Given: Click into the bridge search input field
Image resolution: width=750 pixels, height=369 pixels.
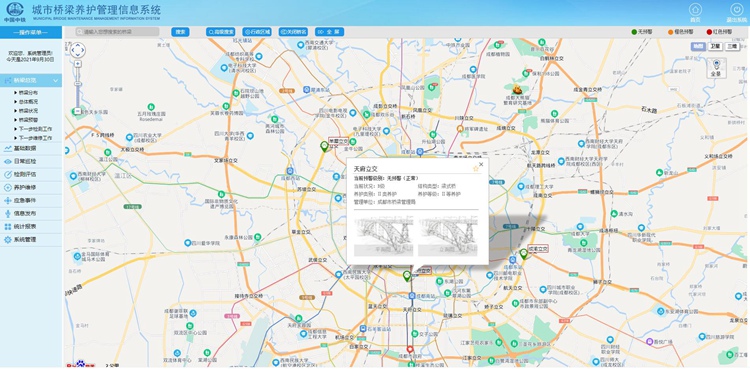Looking at the screenshot, I should [x=118, y=32].
